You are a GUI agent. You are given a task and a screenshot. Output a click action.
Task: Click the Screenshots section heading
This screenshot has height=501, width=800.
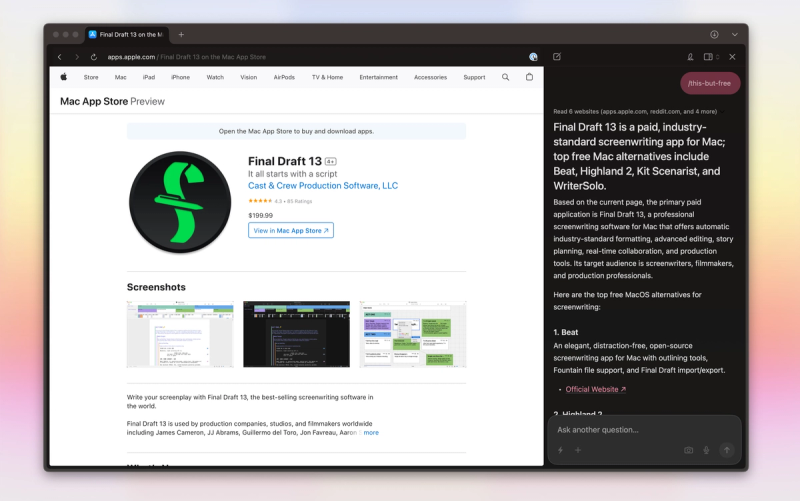click(156, 287)
